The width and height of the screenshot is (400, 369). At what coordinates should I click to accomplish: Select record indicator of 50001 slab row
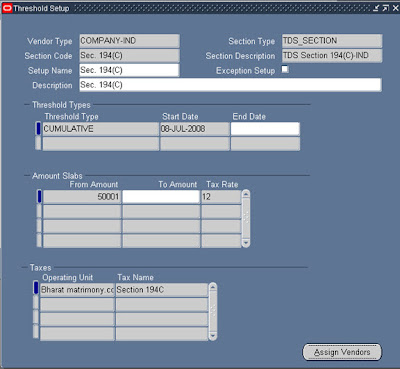tap(39, 197)
